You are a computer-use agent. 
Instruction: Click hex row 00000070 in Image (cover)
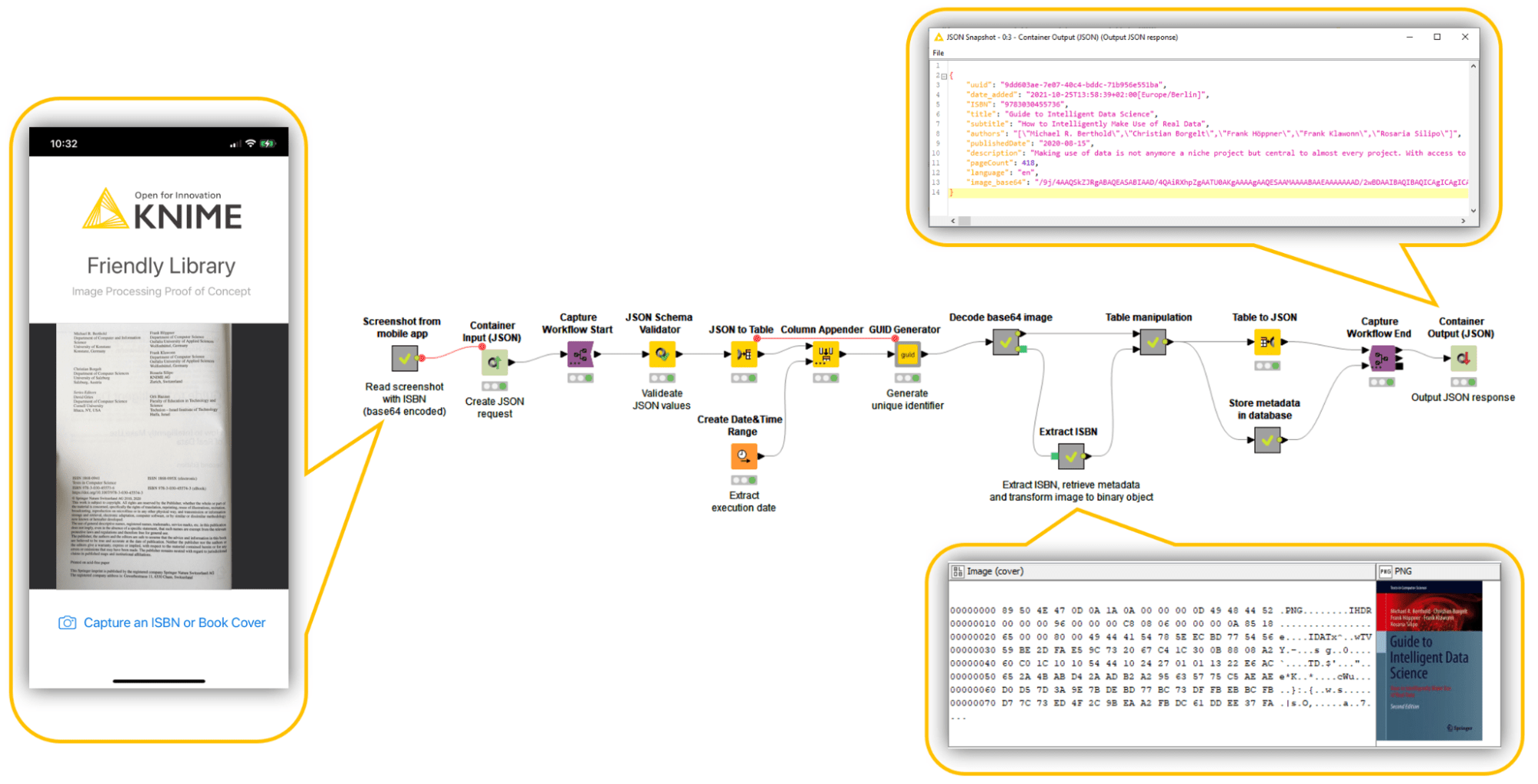(x=1160, y=703)
